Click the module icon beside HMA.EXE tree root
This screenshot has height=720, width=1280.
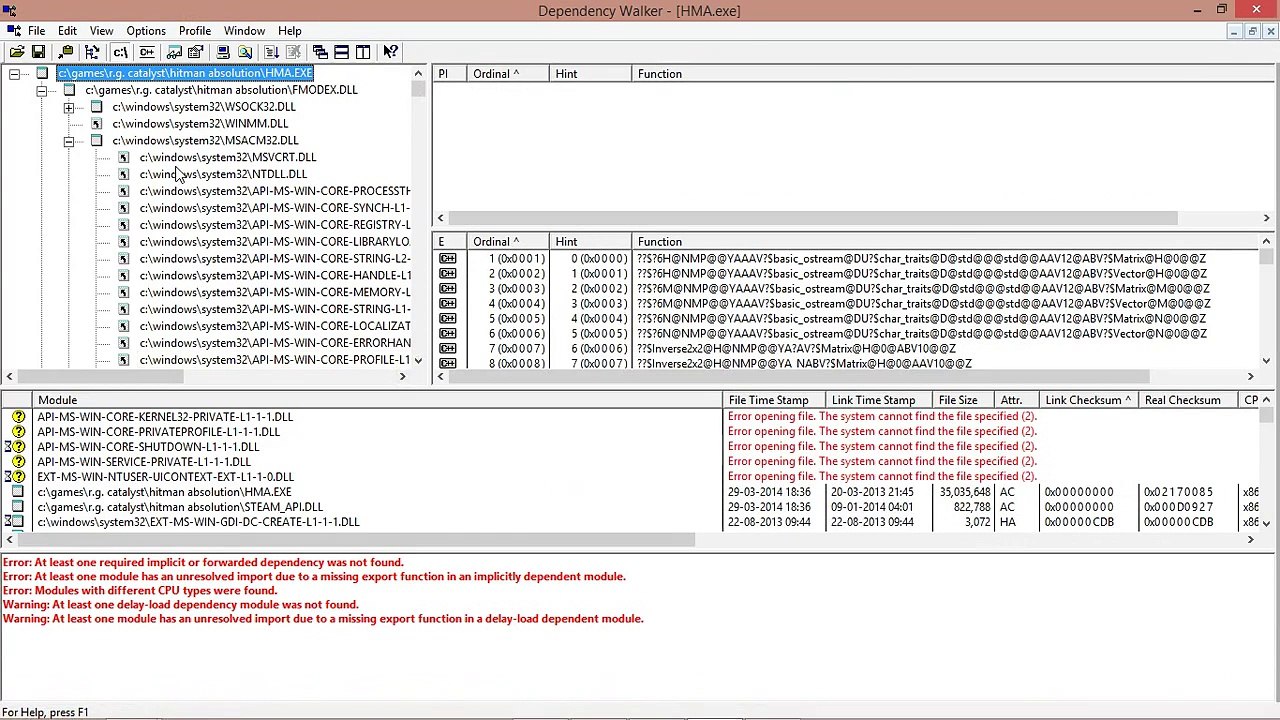tap(42, 73)
